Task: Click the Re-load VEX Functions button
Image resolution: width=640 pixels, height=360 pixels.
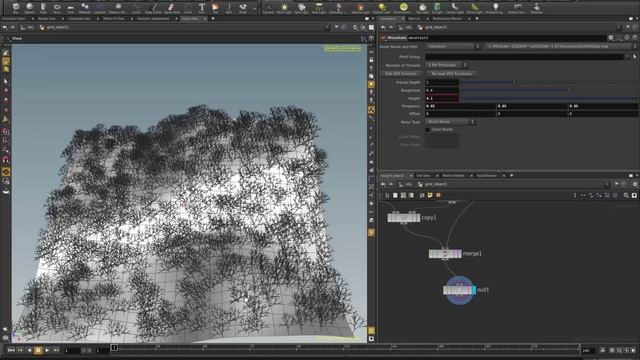Action: point(451,73)
